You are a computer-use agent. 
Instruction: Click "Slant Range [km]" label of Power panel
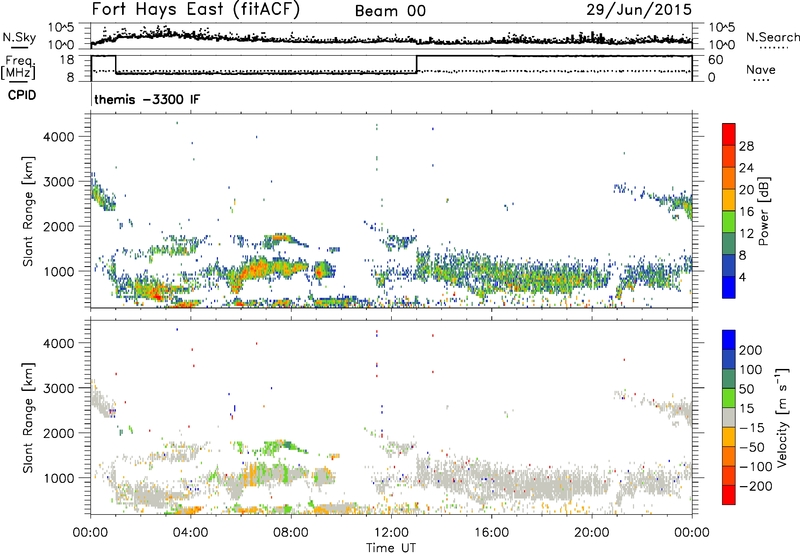pos(28,211)
